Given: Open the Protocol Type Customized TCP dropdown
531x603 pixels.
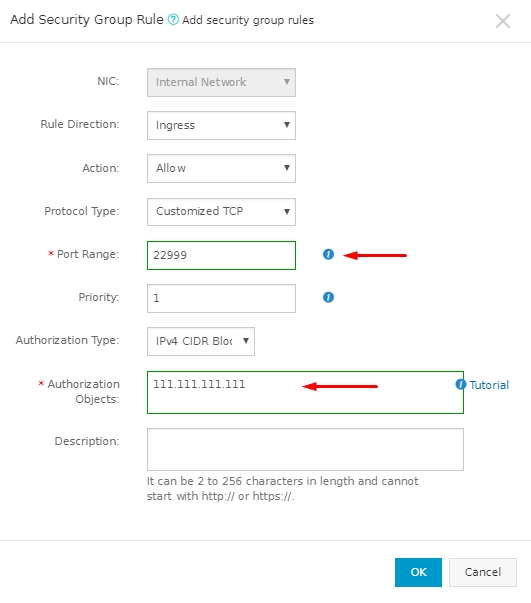Looking at the screenshot, I should coord(221,212).
